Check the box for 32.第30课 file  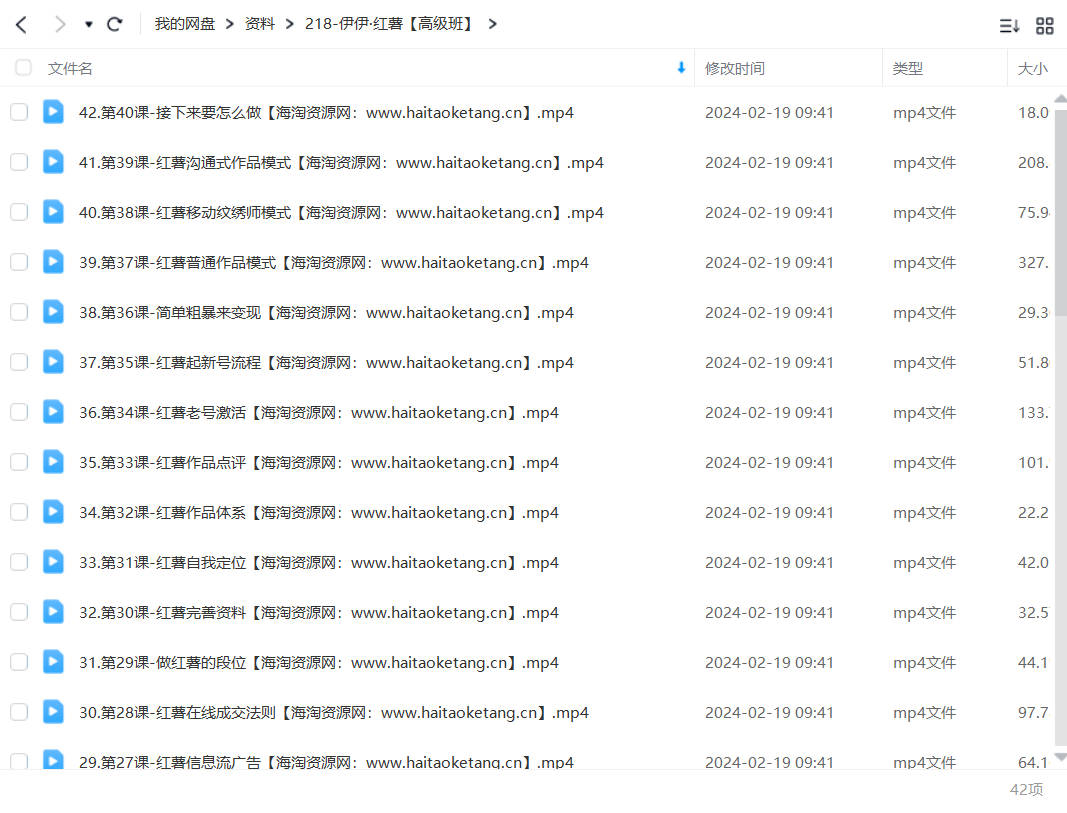(x=19, y=612)
